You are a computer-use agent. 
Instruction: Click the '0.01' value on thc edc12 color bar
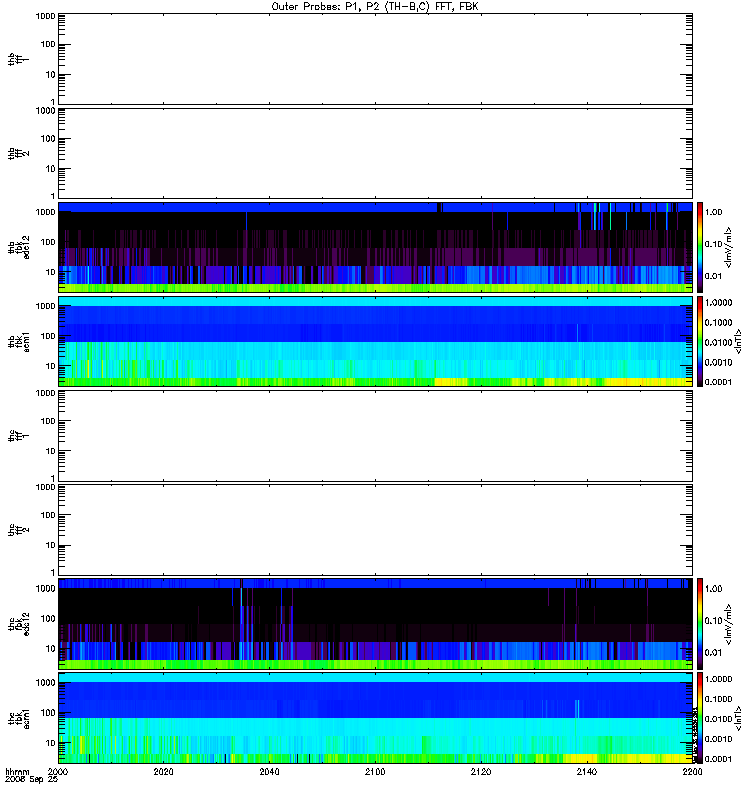coord(714,653)
